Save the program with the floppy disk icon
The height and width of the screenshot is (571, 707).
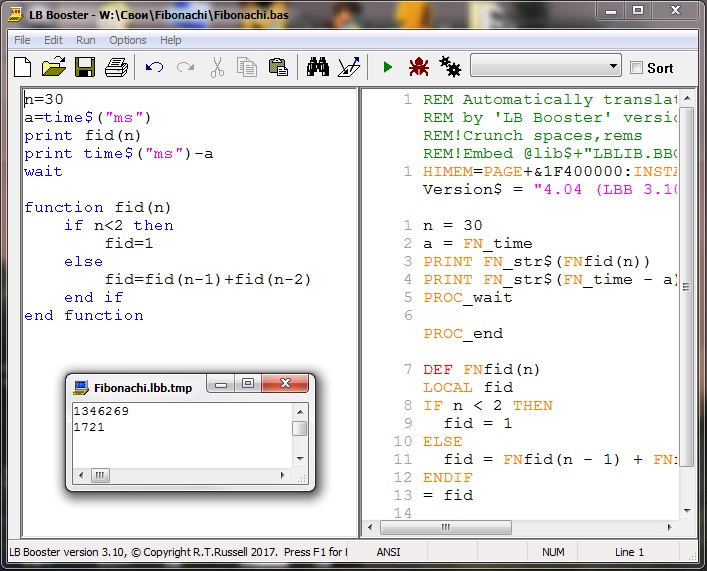(x=85, y=68)
